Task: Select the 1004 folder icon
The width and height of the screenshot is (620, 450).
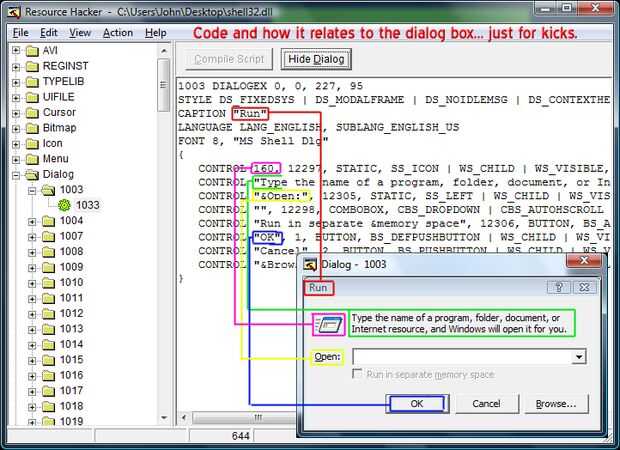Action: click(x=48, y=221)
